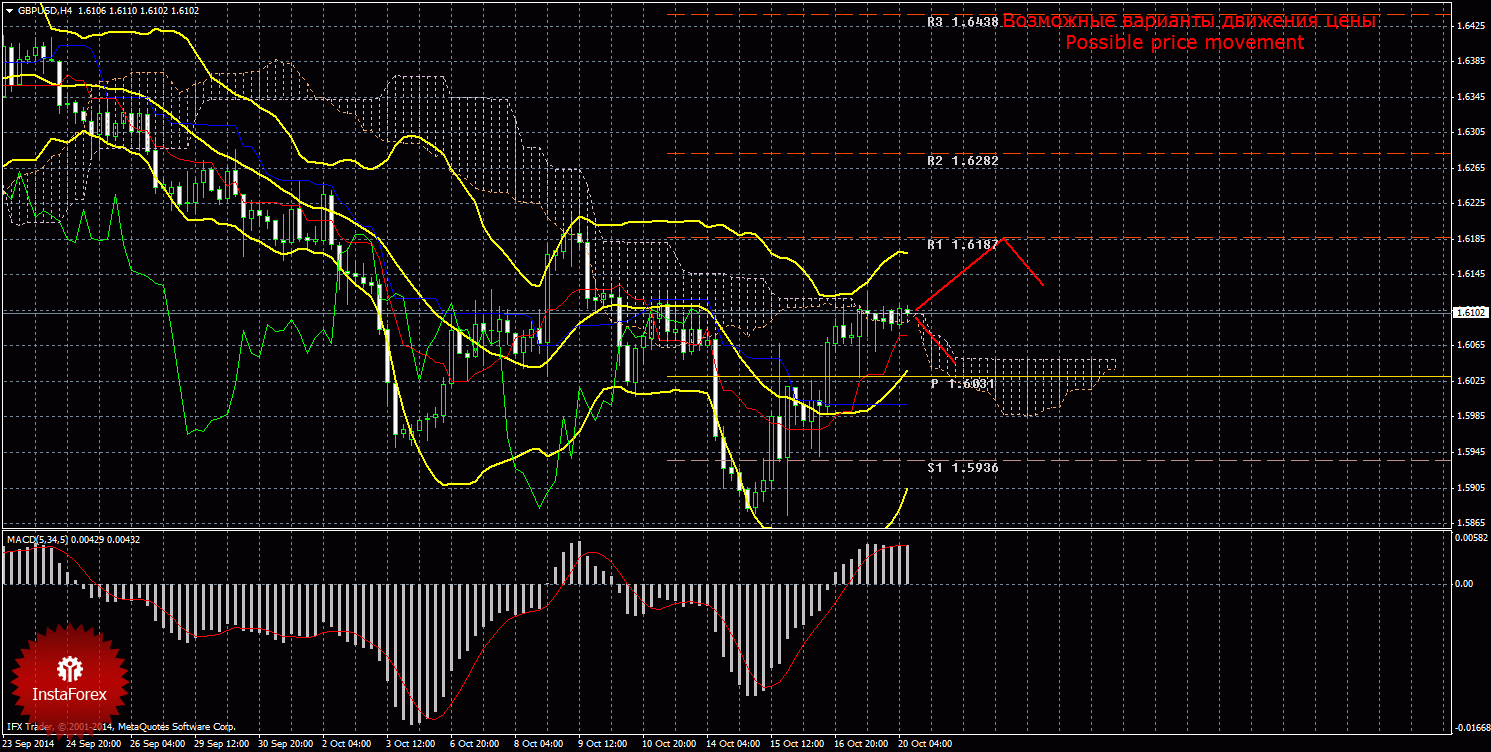This screenshot has height=752, width=1491.
Task: Click the MACD scale value 0.00582
Action: click(1468, 538)
